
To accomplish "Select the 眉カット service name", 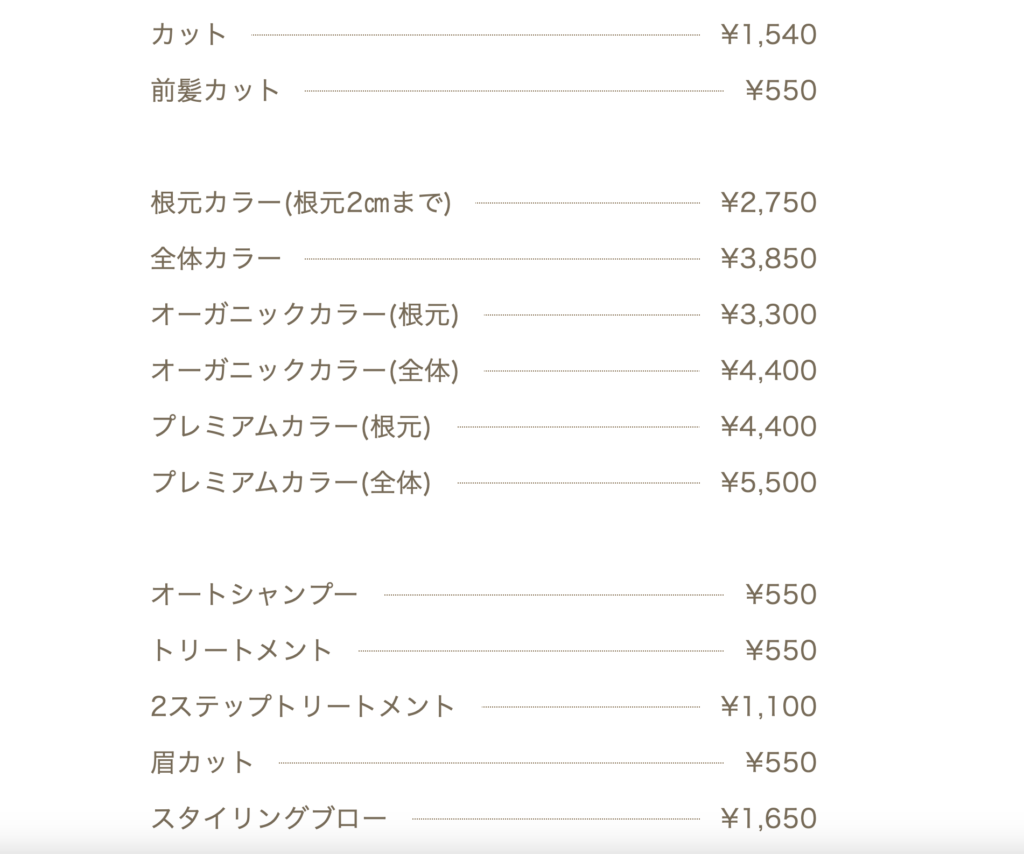I will 202,763.
